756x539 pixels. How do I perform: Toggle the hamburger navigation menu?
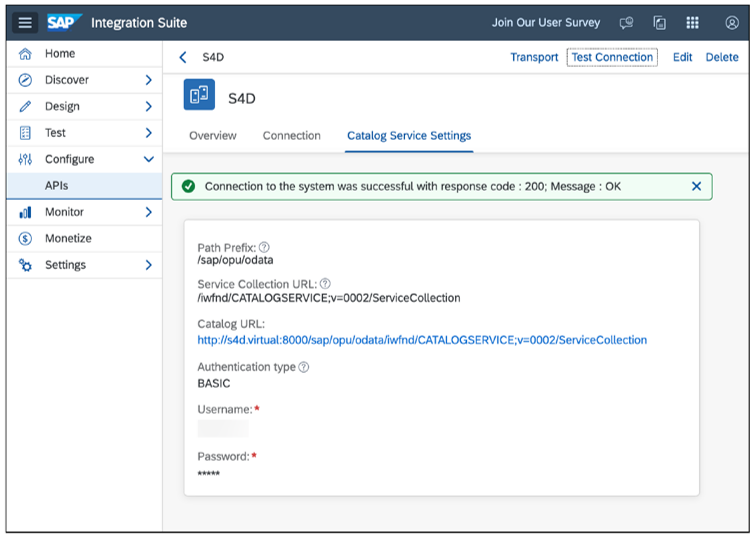click(x=26, y=23)
